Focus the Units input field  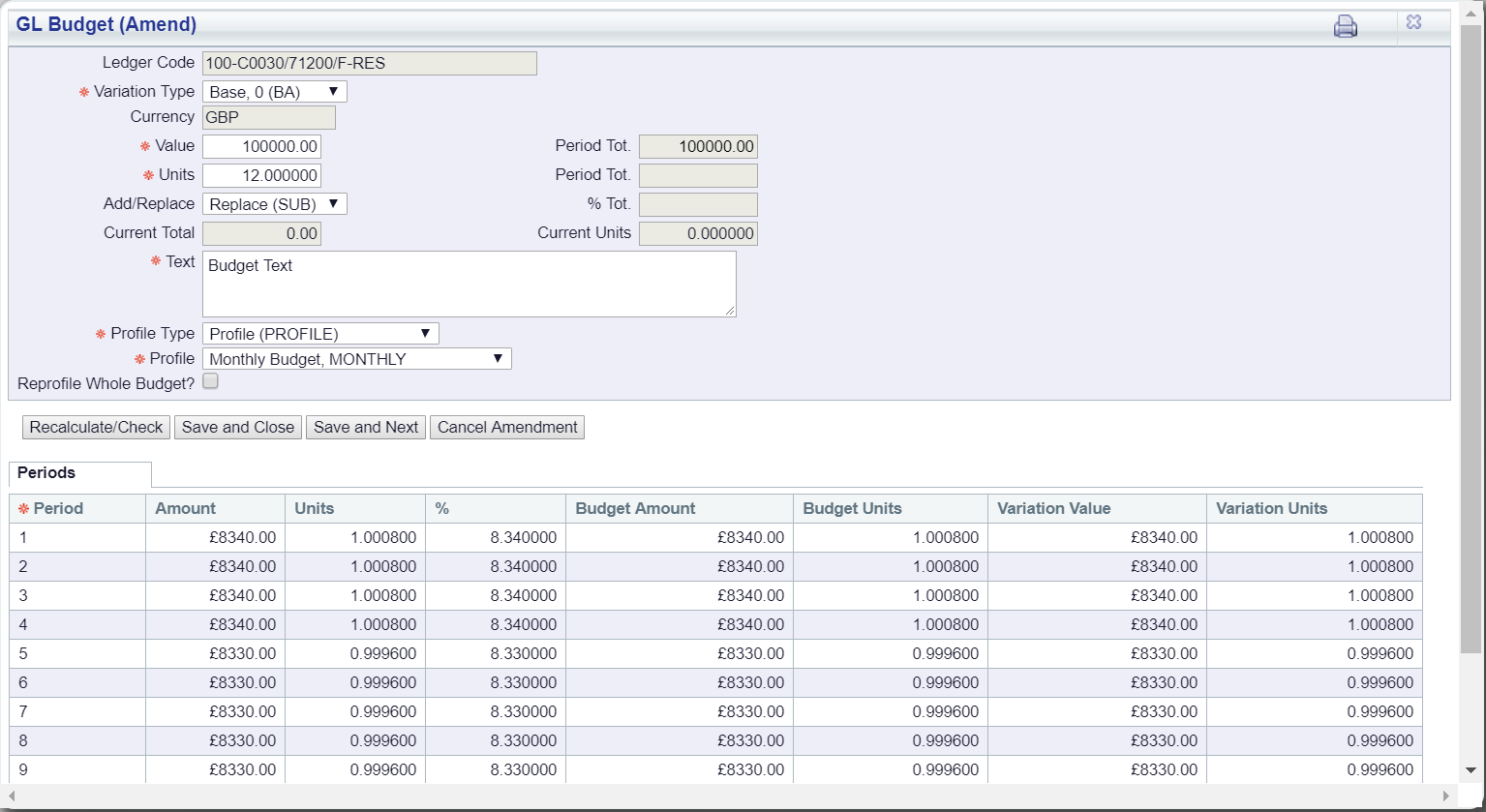point(261,175)
